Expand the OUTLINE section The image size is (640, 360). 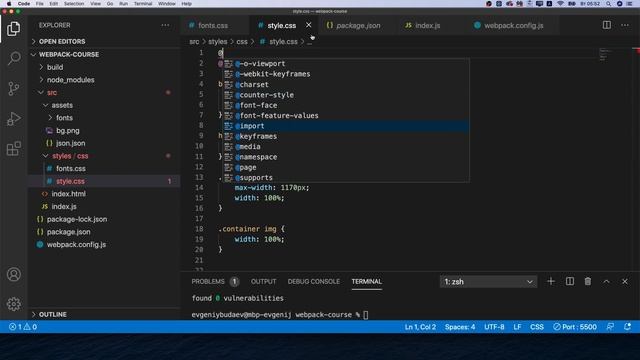tap(104, 314)
